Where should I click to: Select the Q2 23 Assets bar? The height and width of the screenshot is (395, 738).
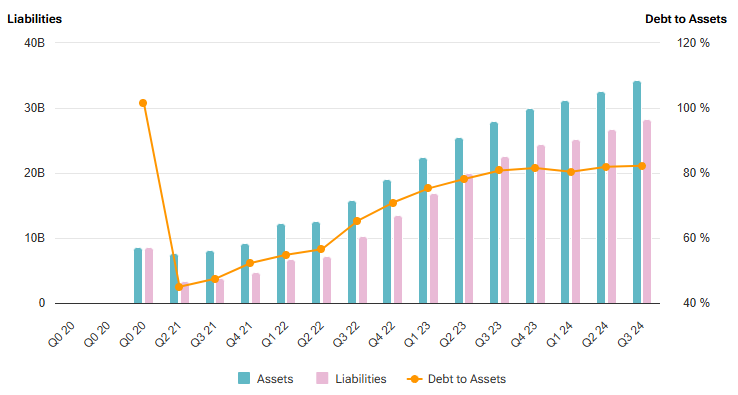(459, 220)
